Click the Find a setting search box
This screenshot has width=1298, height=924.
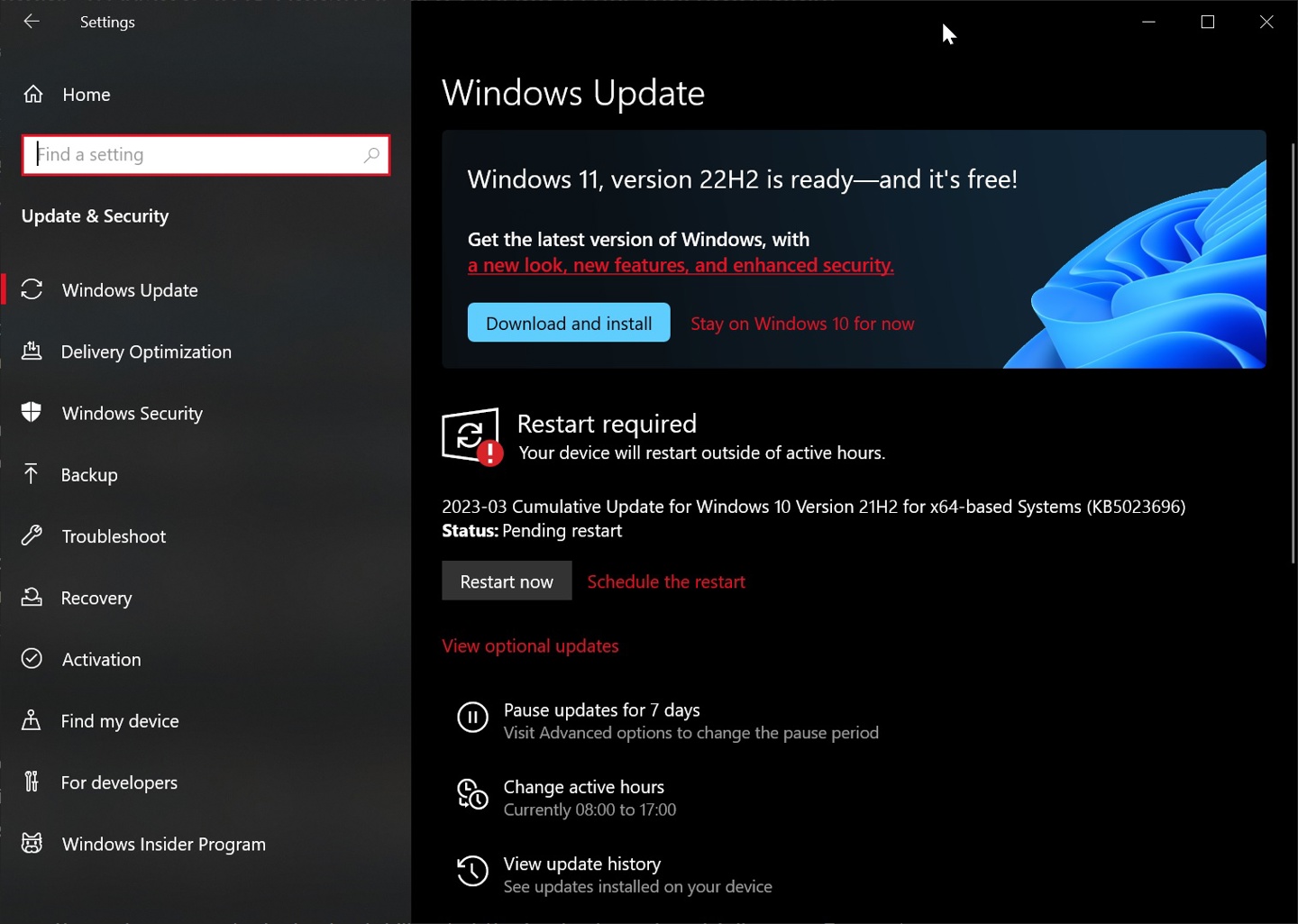206,154
